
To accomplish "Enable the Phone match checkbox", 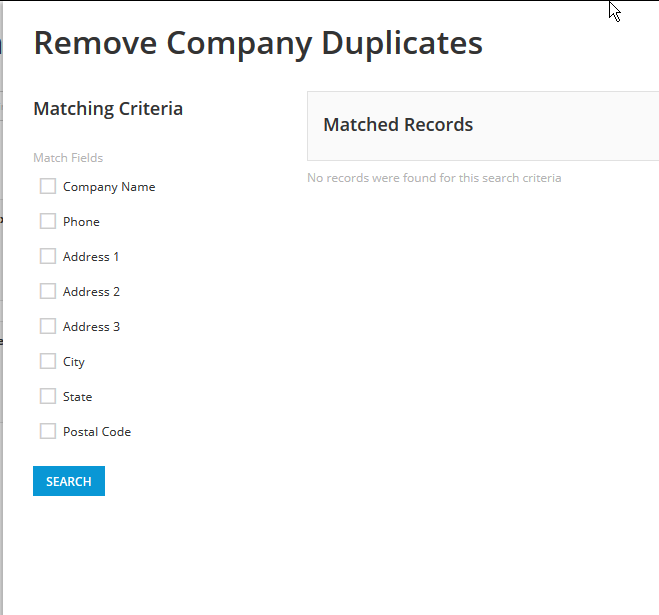I will [x=47, y=221].
